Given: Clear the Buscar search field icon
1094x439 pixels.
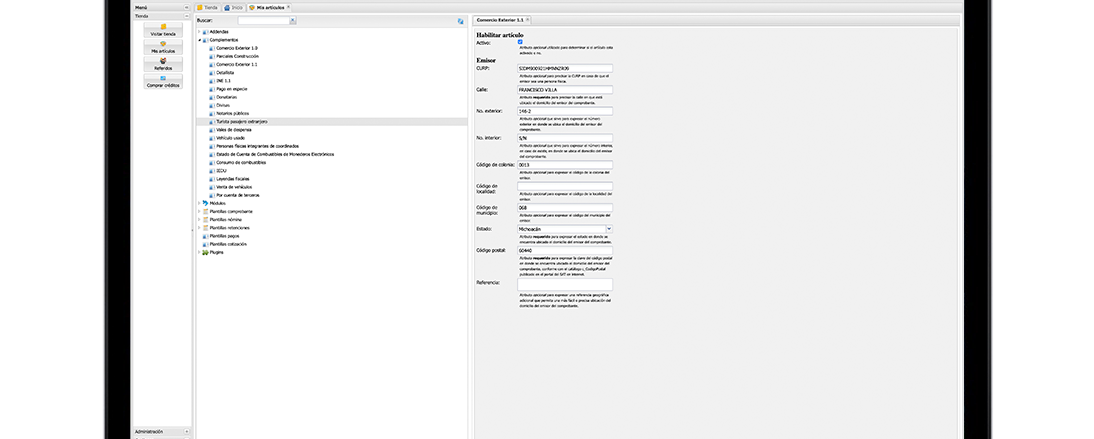Looking at the screenshot, I should pyautogui.click(x=294, y=20).
